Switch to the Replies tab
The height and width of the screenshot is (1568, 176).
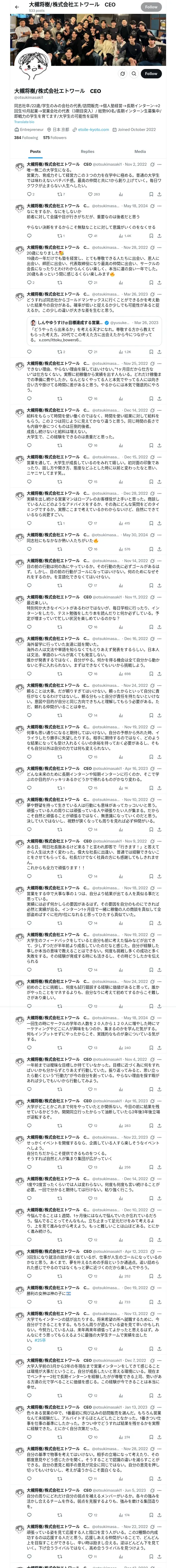pyautogui.click(x=87, y=152)
